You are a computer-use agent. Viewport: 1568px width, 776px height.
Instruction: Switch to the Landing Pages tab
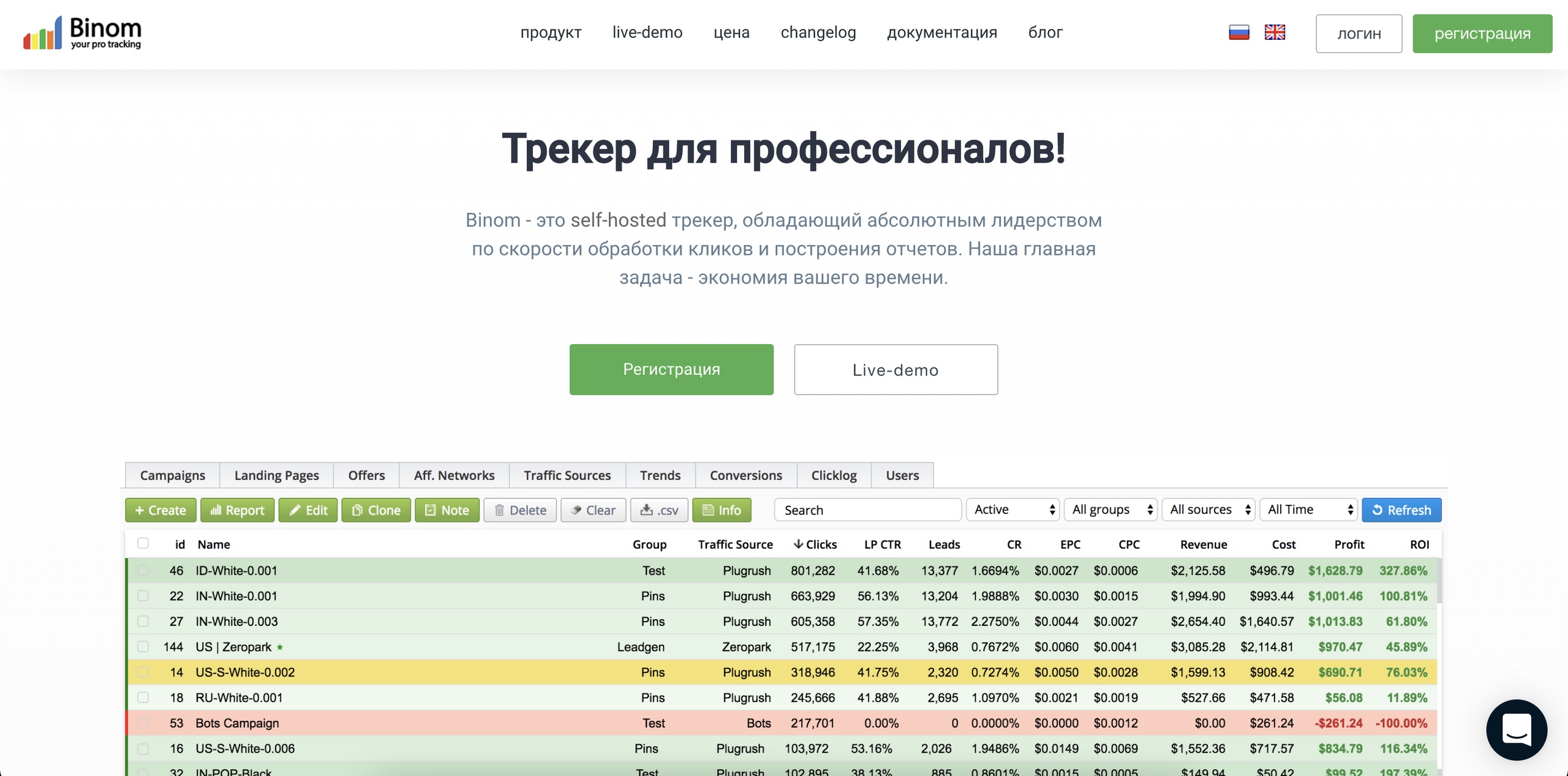tap(276, 475)
